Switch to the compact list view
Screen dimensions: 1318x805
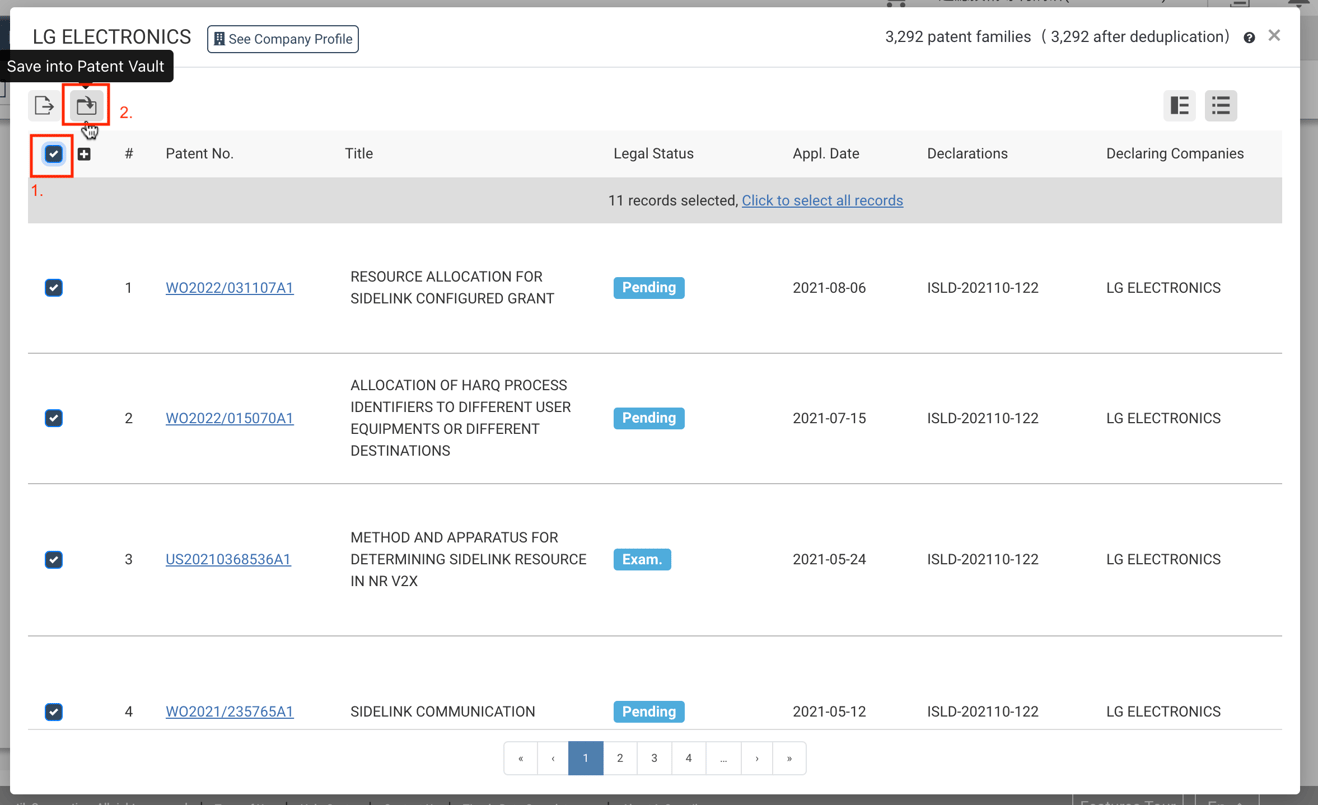(1221, 105)
